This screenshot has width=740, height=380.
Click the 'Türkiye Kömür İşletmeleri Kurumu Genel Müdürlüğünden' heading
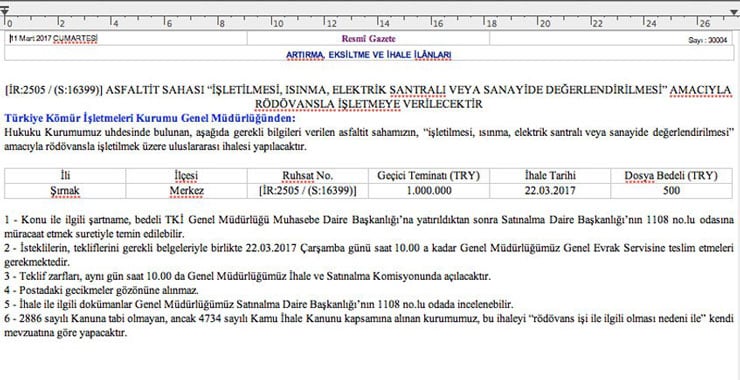(x=150, y=118)
